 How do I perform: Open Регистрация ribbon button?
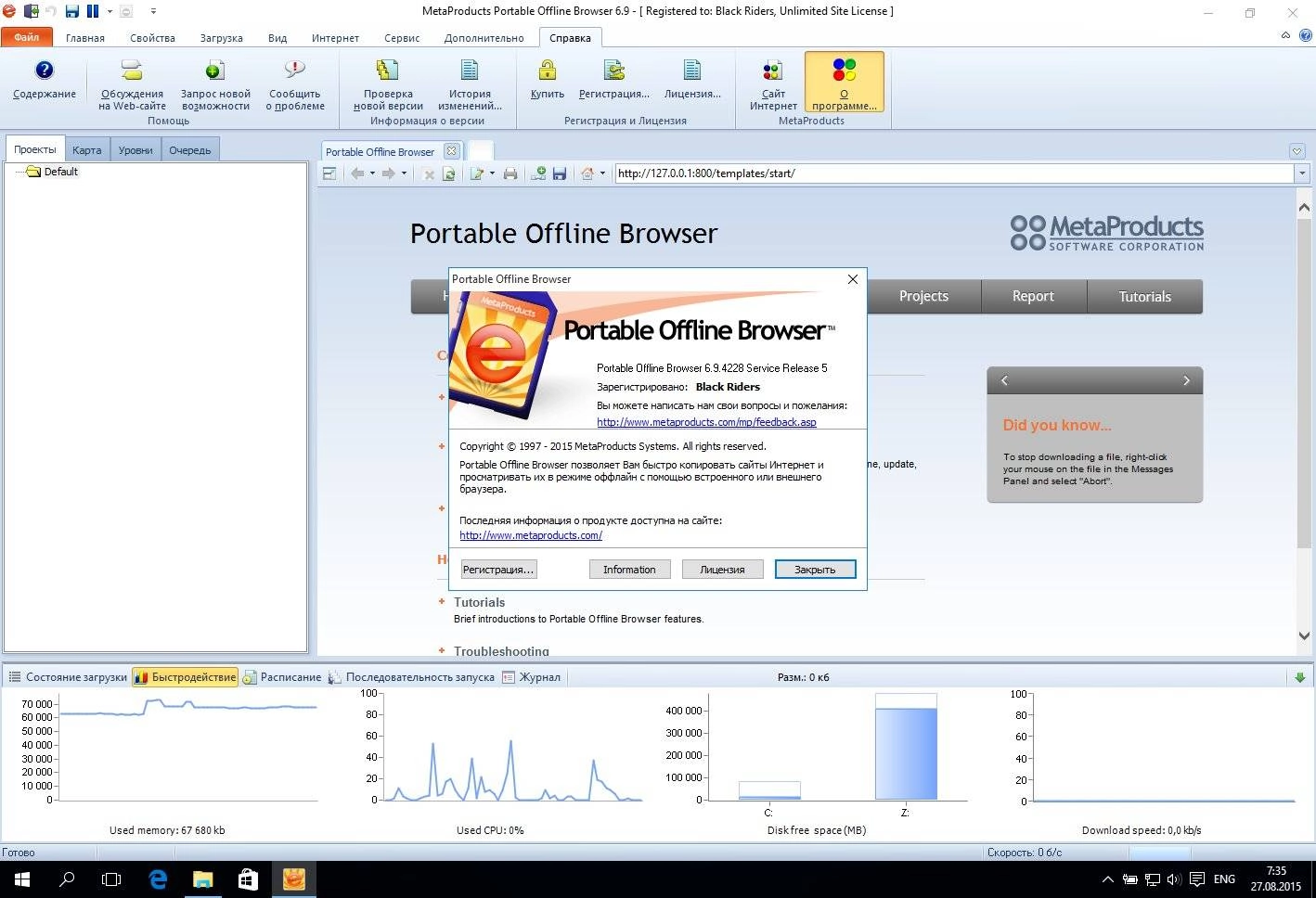click(x=614, y=82)
